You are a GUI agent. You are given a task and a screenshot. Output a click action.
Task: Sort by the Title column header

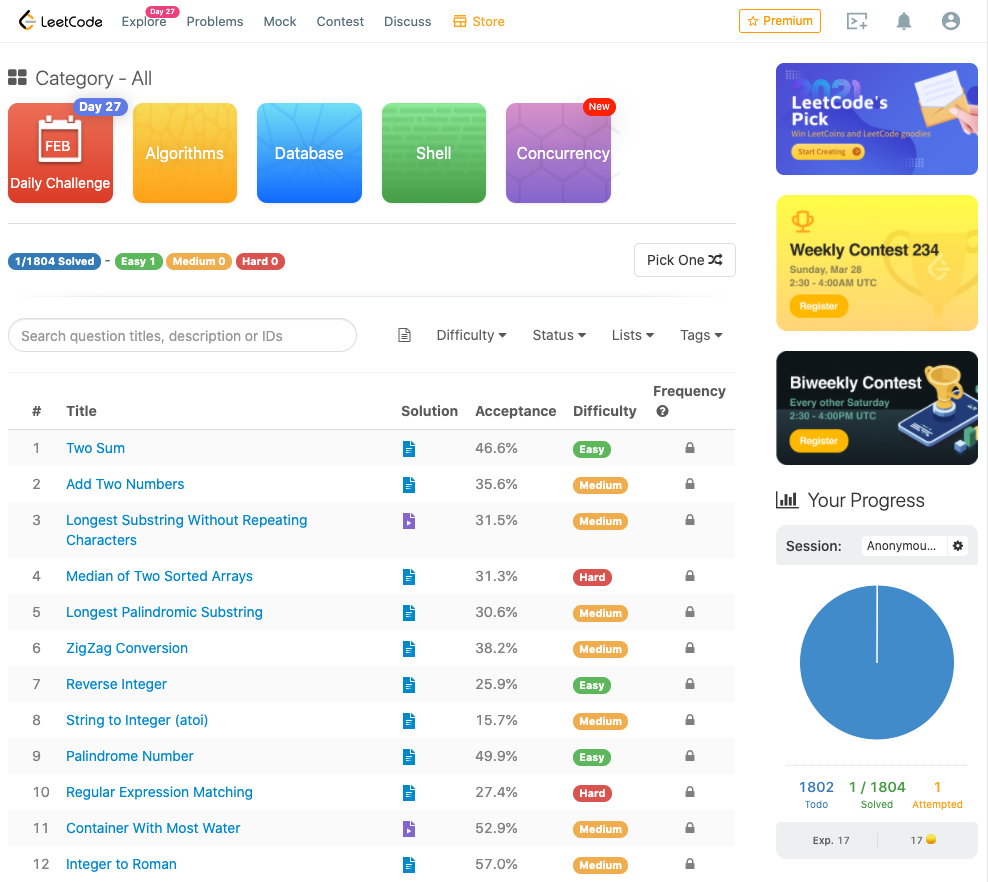81,411
